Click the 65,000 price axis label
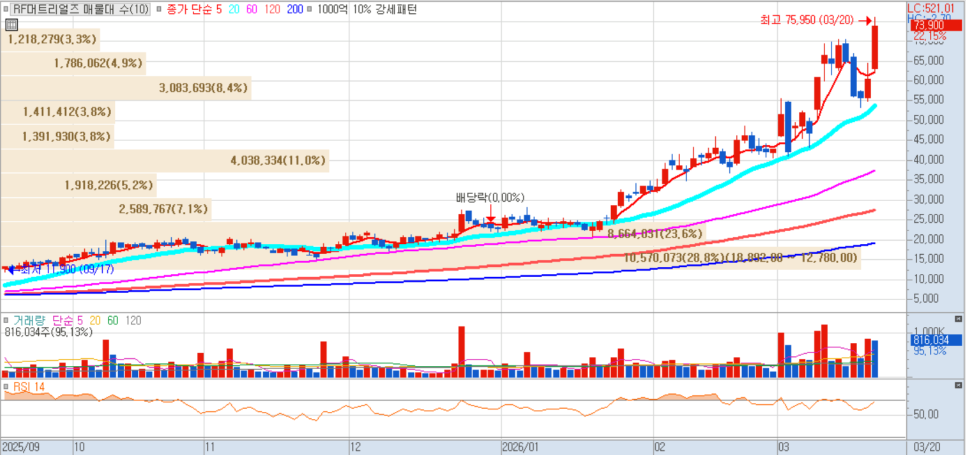The width and height of the screenshot is (966, 455). pyautogui.click(x=927, y=60)
